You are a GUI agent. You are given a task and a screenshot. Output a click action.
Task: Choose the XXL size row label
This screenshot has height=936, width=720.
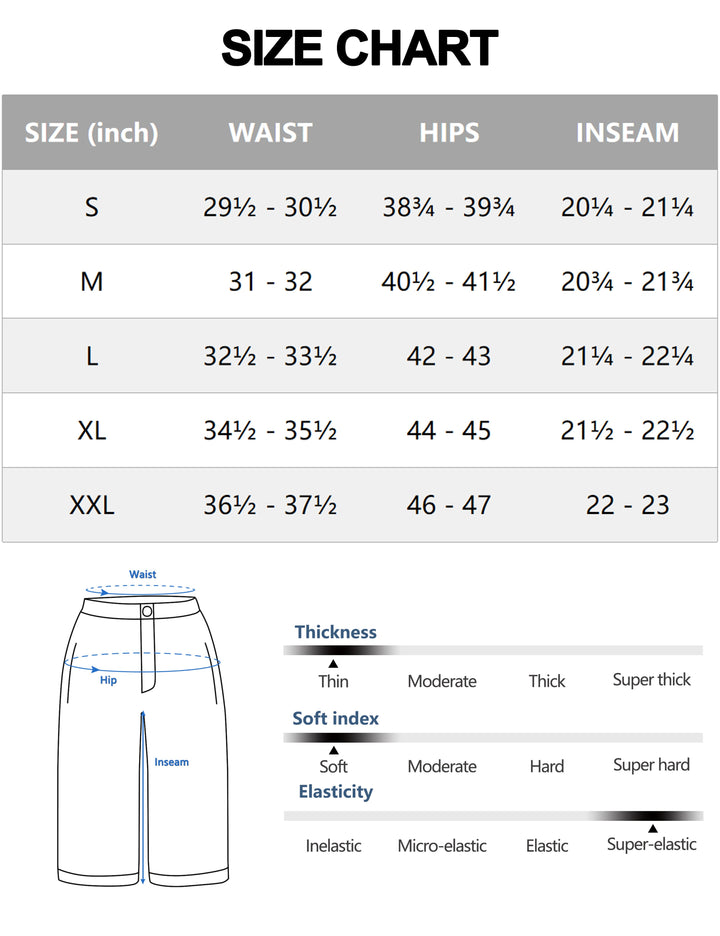[x=92, y=505]
